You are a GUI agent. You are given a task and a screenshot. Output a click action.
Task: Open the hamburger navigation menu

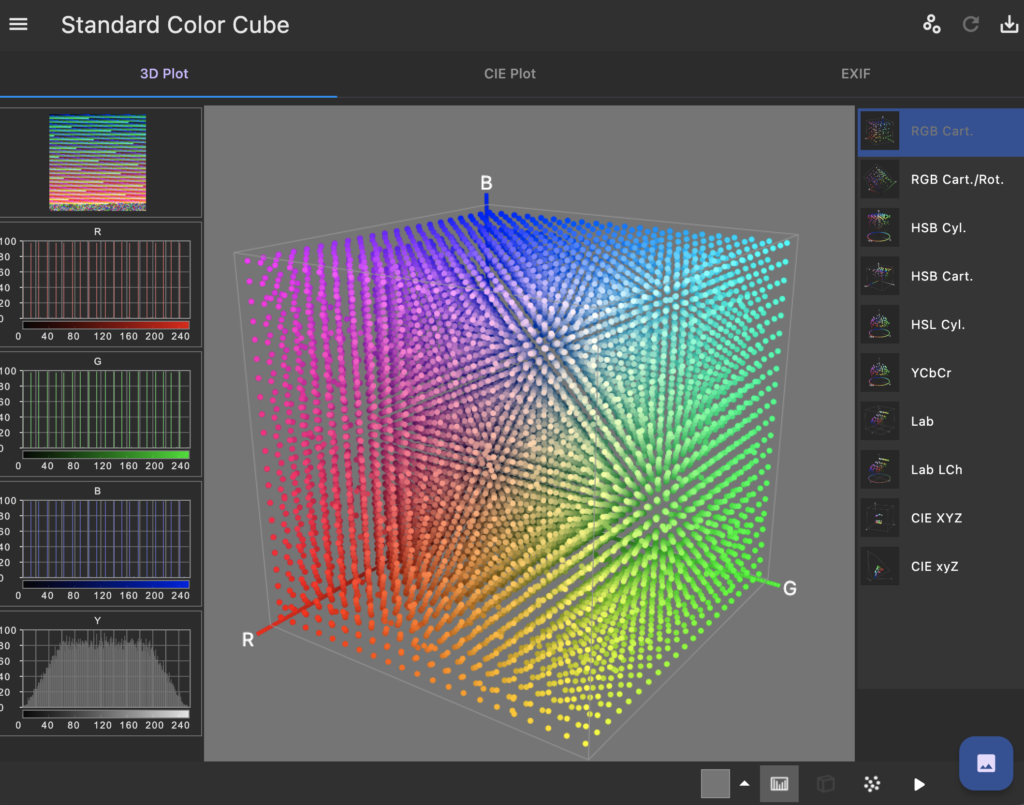pyautogui.click(x=19, y=25)
